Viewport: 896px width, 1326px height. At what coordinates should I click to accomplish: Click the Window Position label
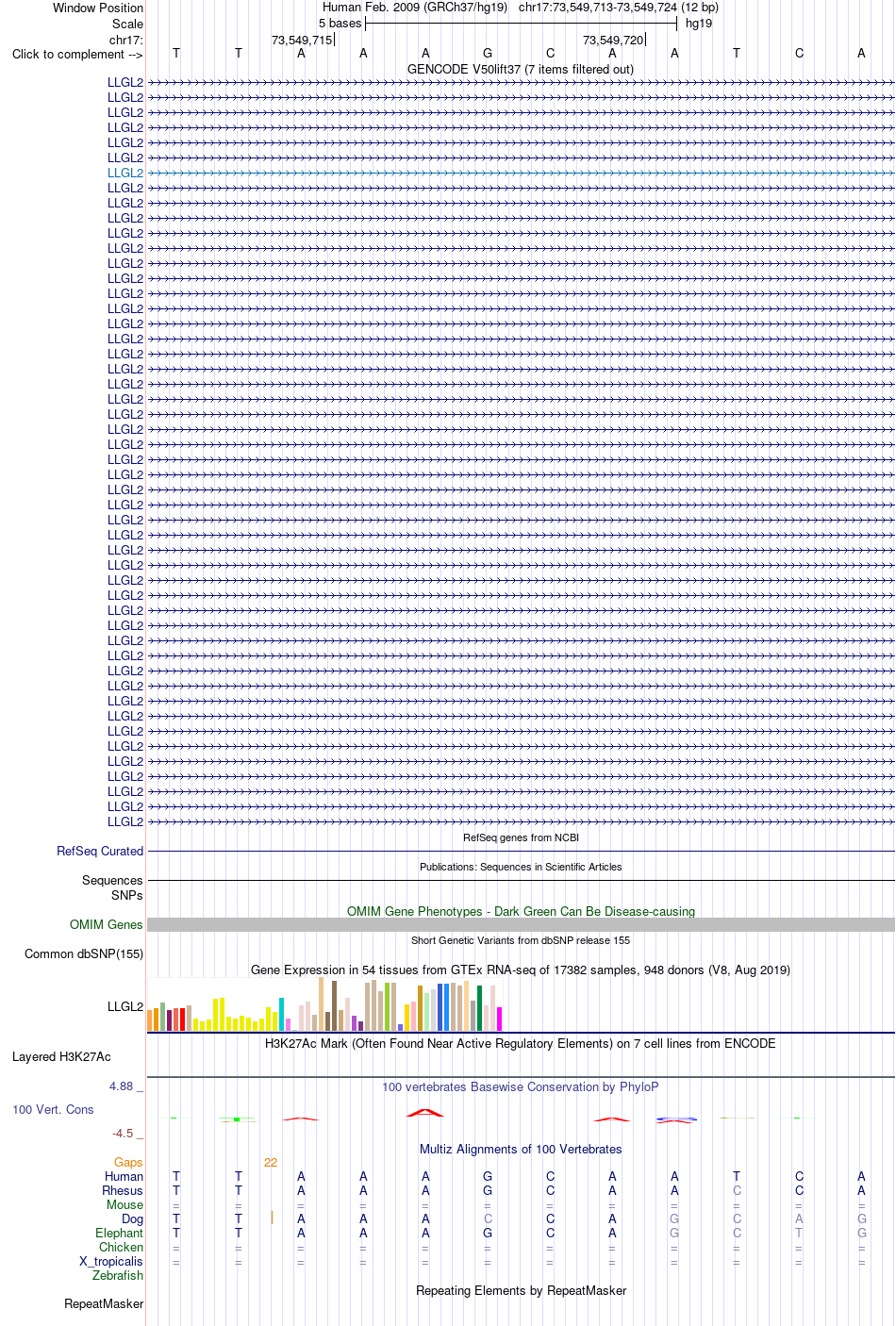(98, 8)
